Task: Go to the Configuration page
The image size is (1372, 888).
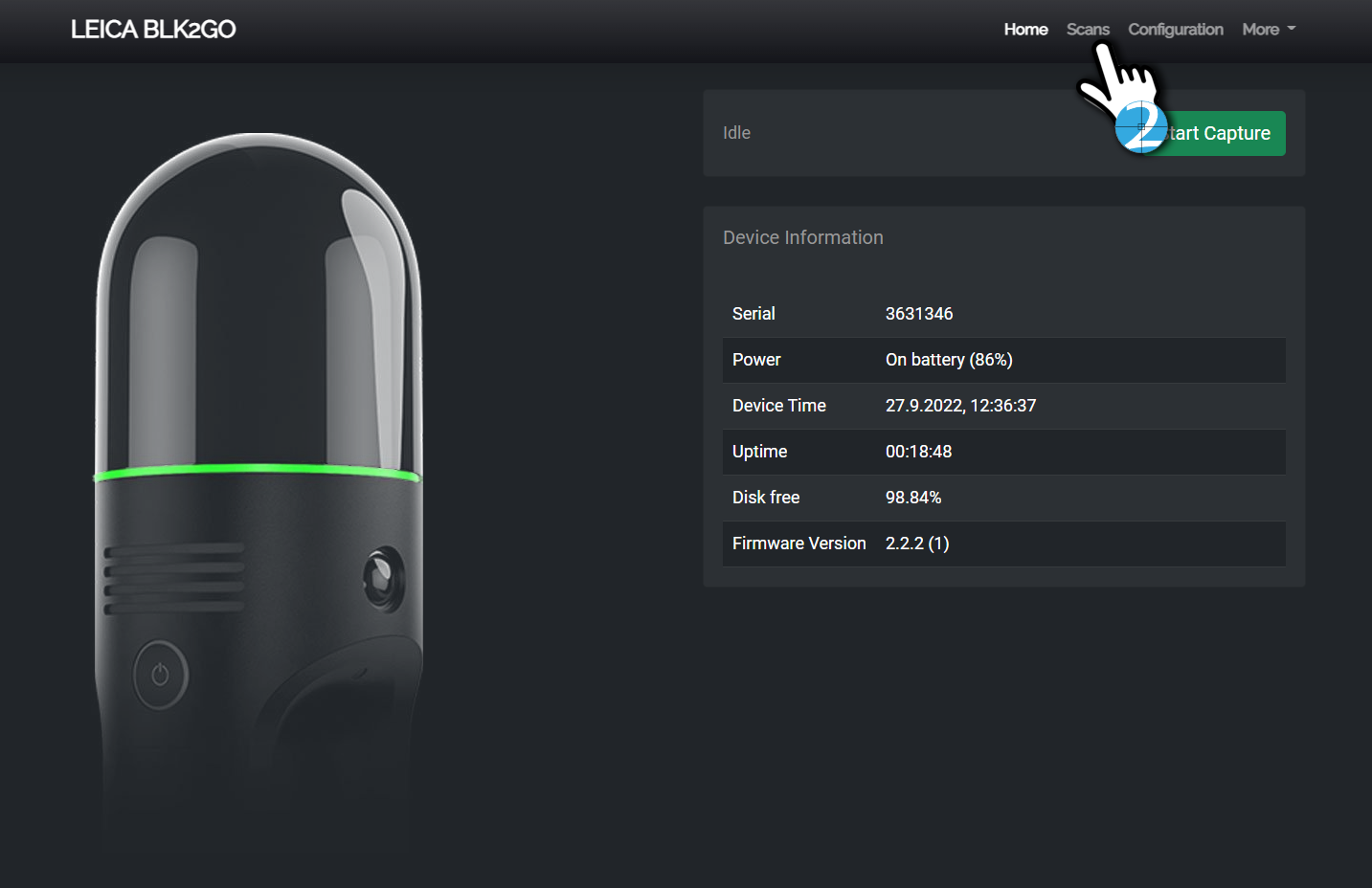Action: pos(1175,30)
